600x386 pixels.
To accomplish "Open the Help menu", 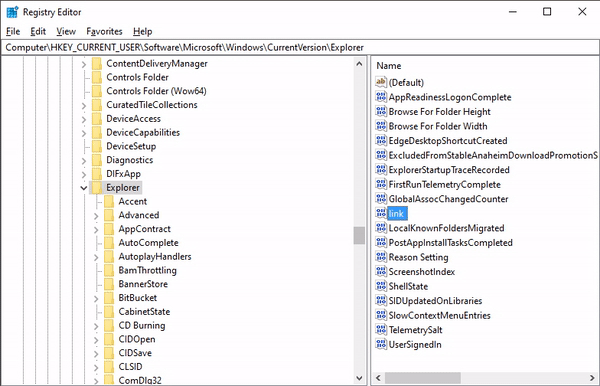I will [142, 31].
